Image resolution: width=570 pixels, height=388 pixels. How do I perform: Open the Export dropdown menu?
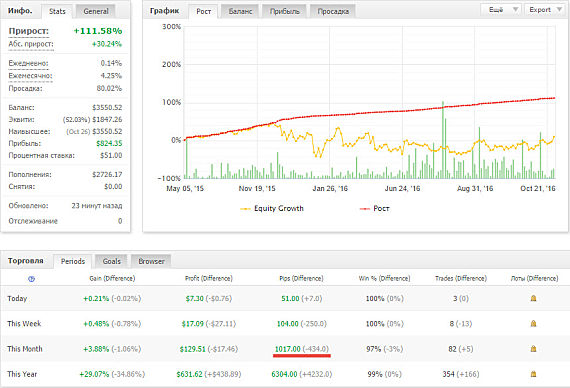pyautogui.click(x=544, y=10)
